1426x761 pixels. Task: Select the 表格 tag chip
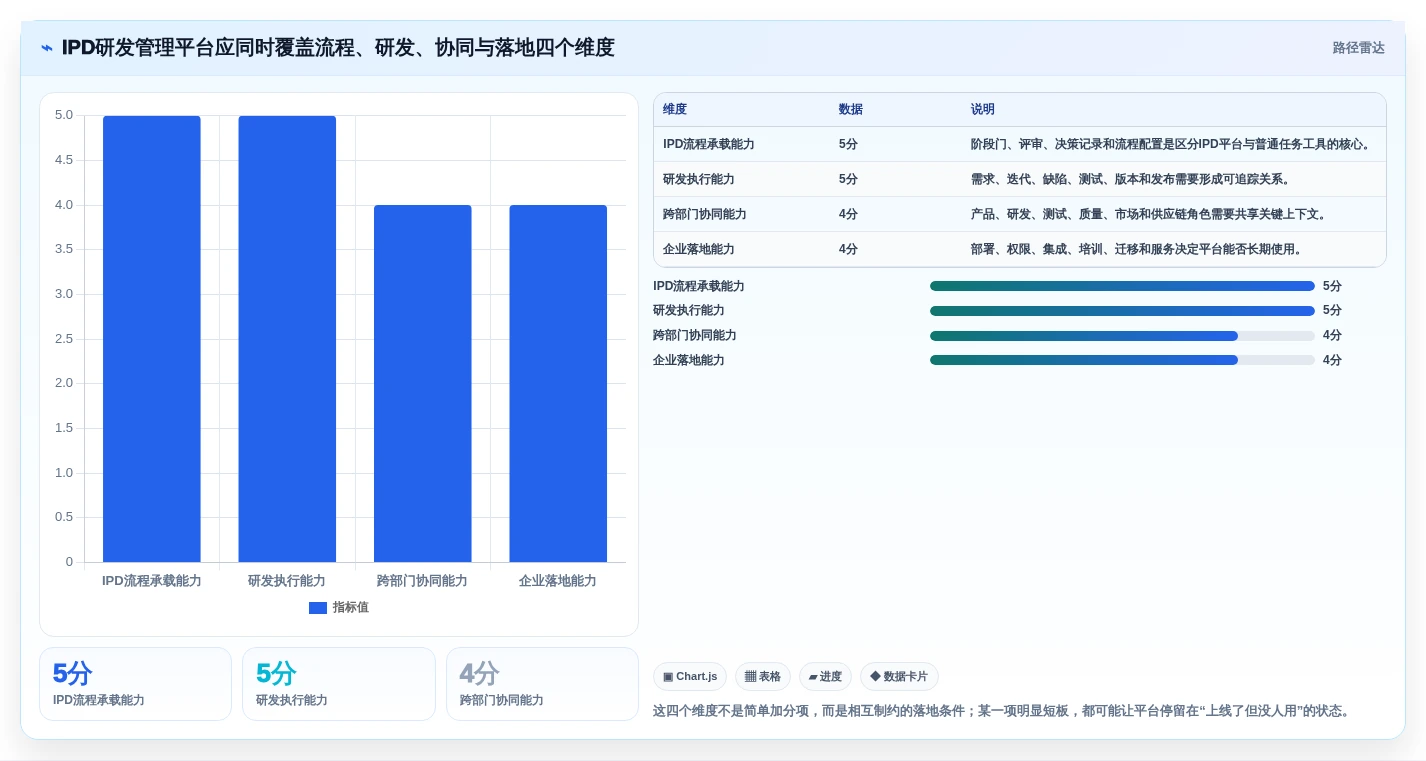(x=763, y=677)
